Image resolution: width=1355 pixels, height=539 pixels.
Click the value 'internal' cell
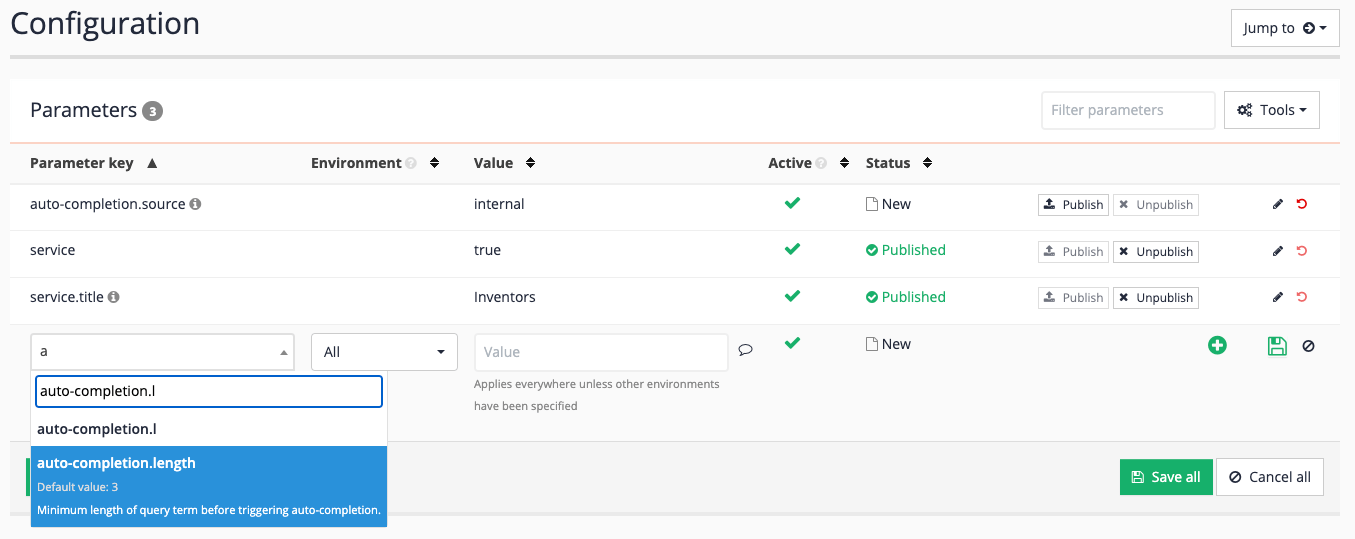tap(499, 204)
